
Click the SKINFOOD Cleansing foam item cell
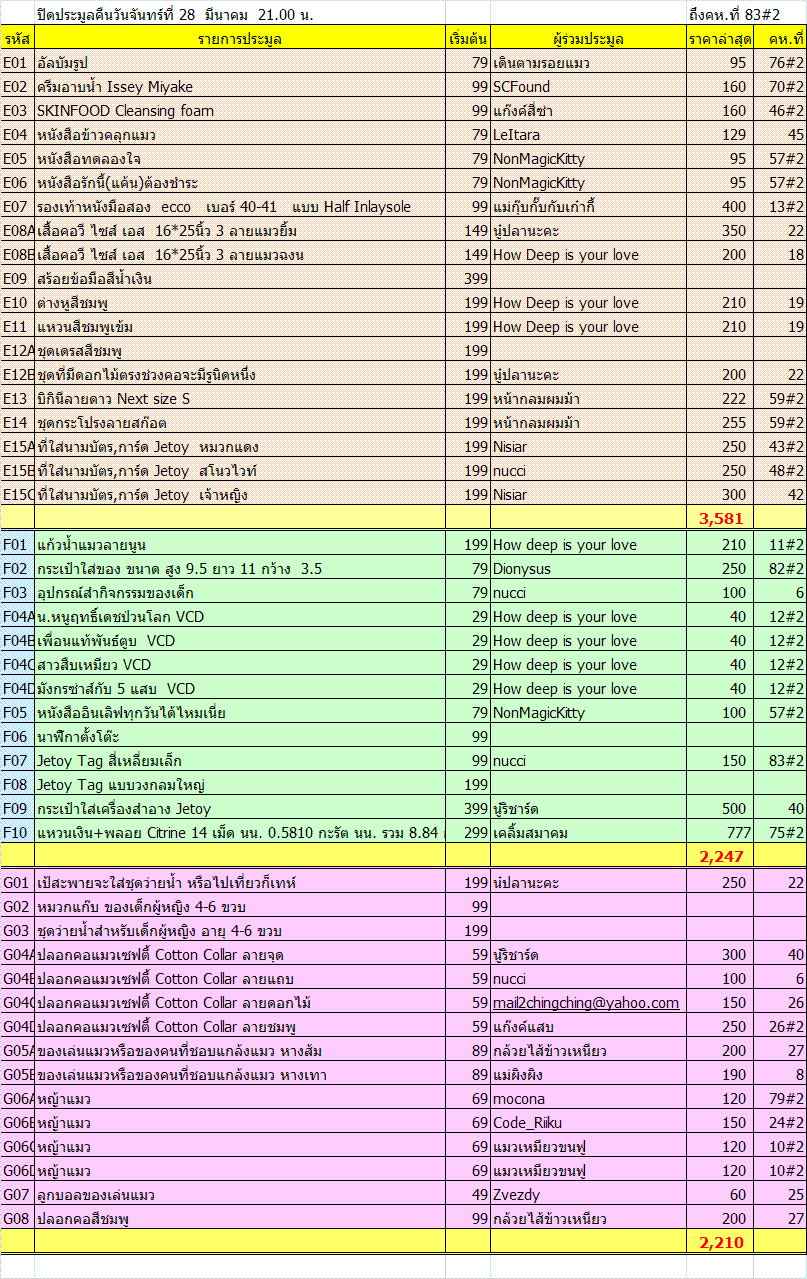click(x=240, y=111)
